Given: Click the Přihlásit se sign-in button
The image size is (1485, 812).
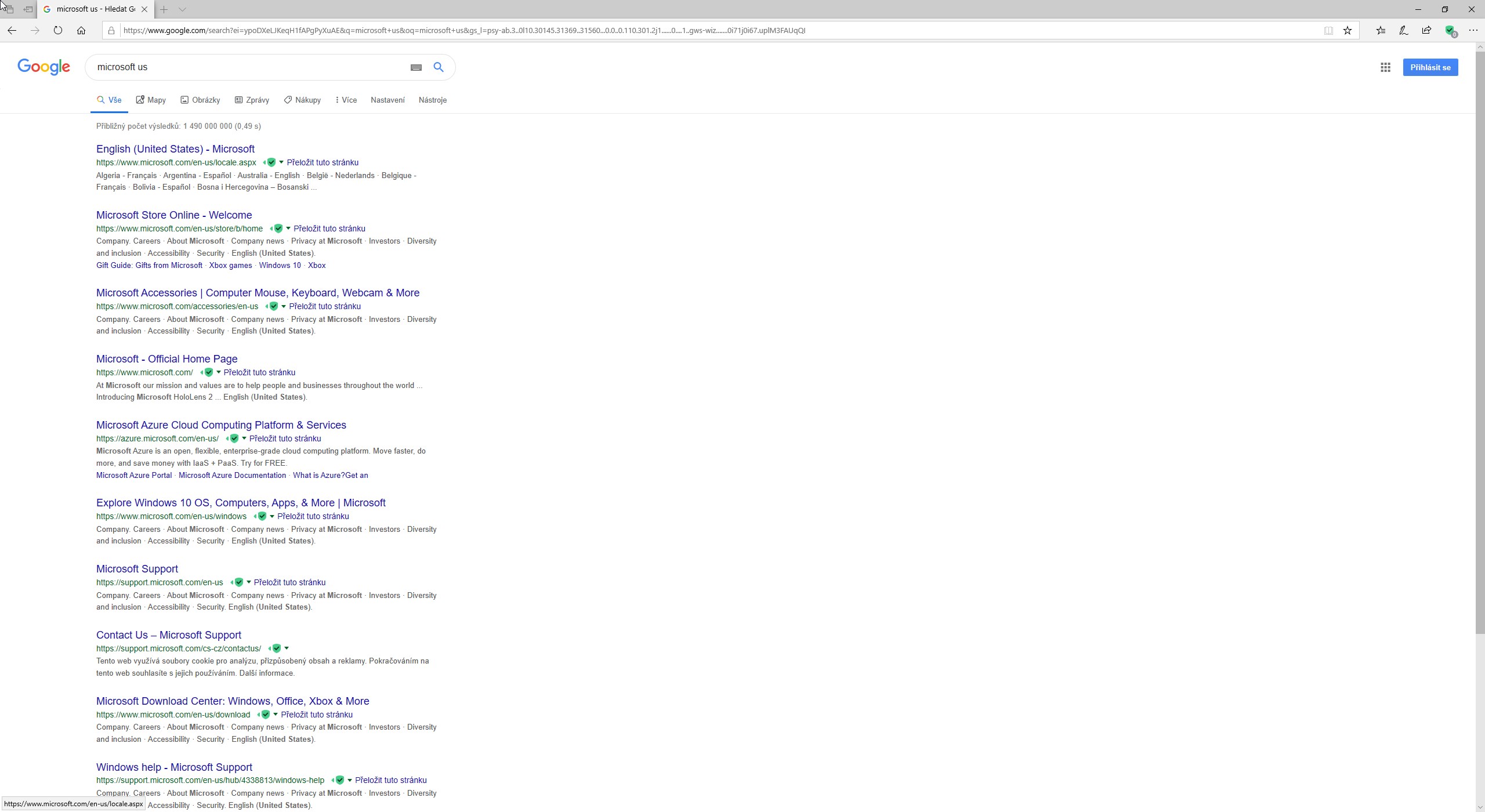Looking at the screenshot, I should pos(1430,67).
